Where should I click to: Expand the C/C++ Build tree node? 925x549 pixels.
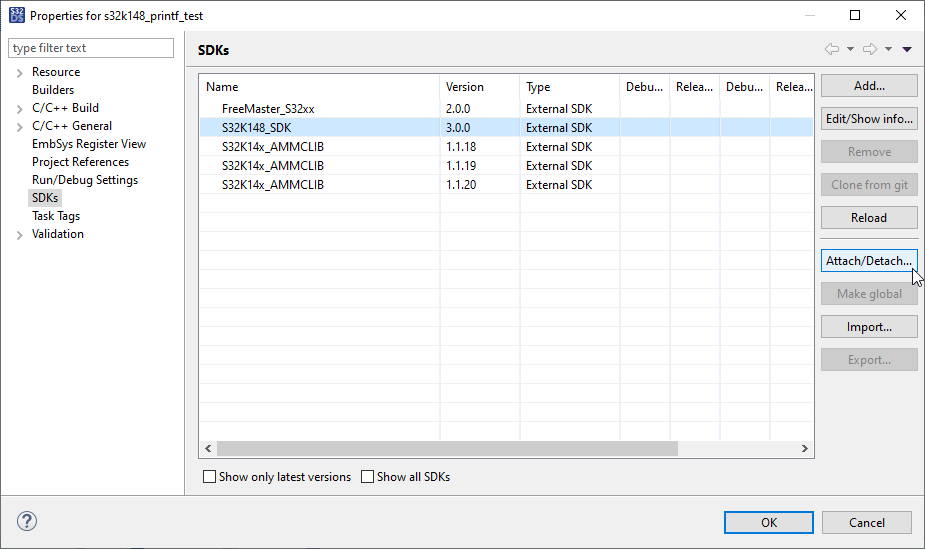19,109
